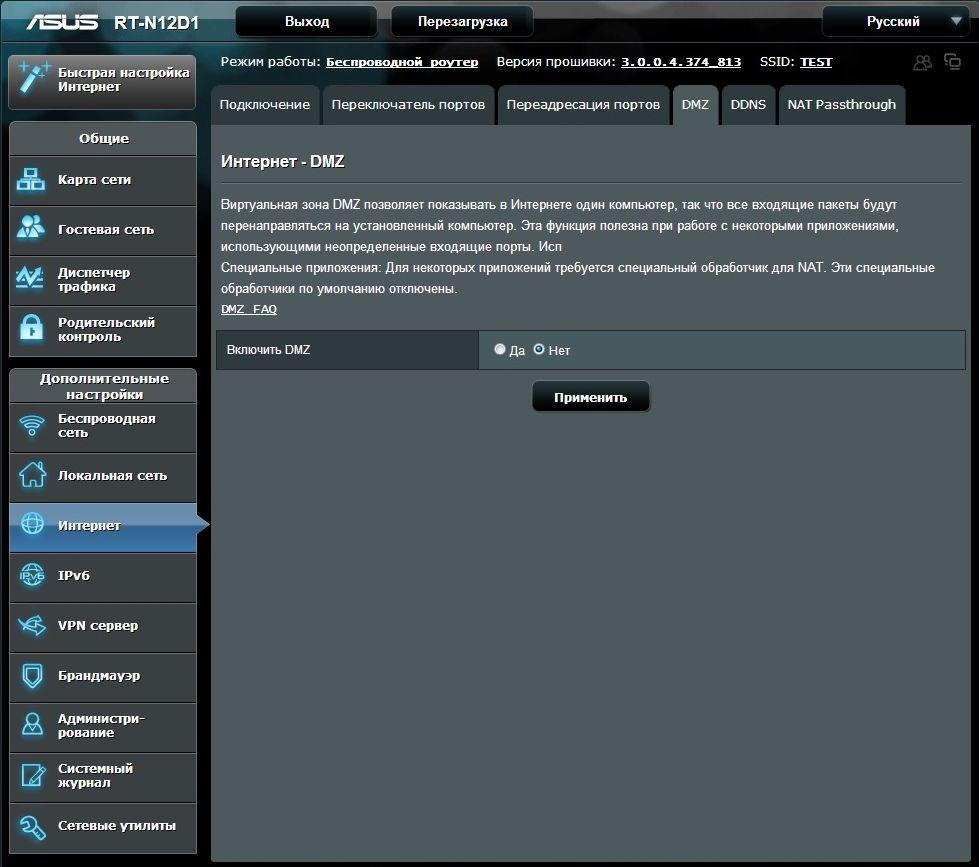Click Parental Control (Родительский контроль) lock icon
This screenshot has width=979, height=867.
pos(32,329)
